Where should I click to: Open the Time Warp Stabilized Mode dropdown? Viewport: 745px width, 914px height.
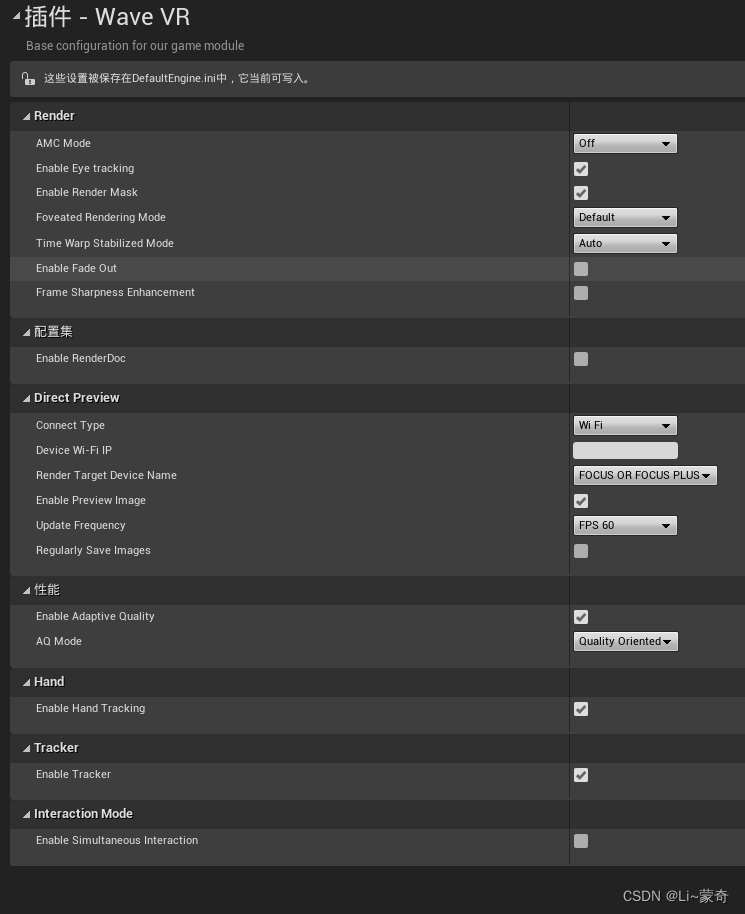click(625, 243)
